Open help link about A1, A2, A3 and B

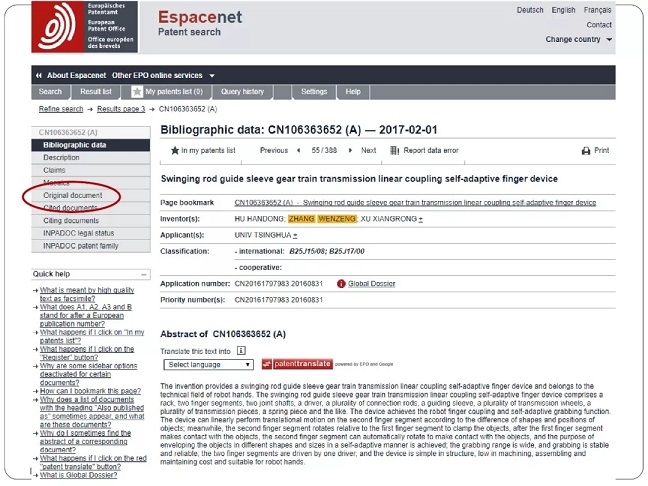[86, 315]
